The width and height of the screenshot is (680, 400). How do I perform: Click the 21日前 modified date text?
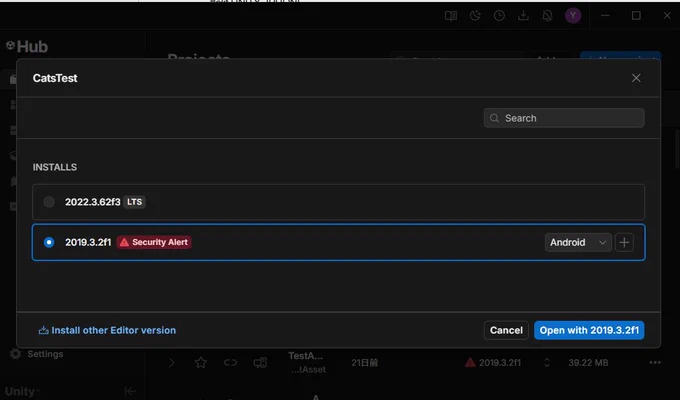coord(364,363)
